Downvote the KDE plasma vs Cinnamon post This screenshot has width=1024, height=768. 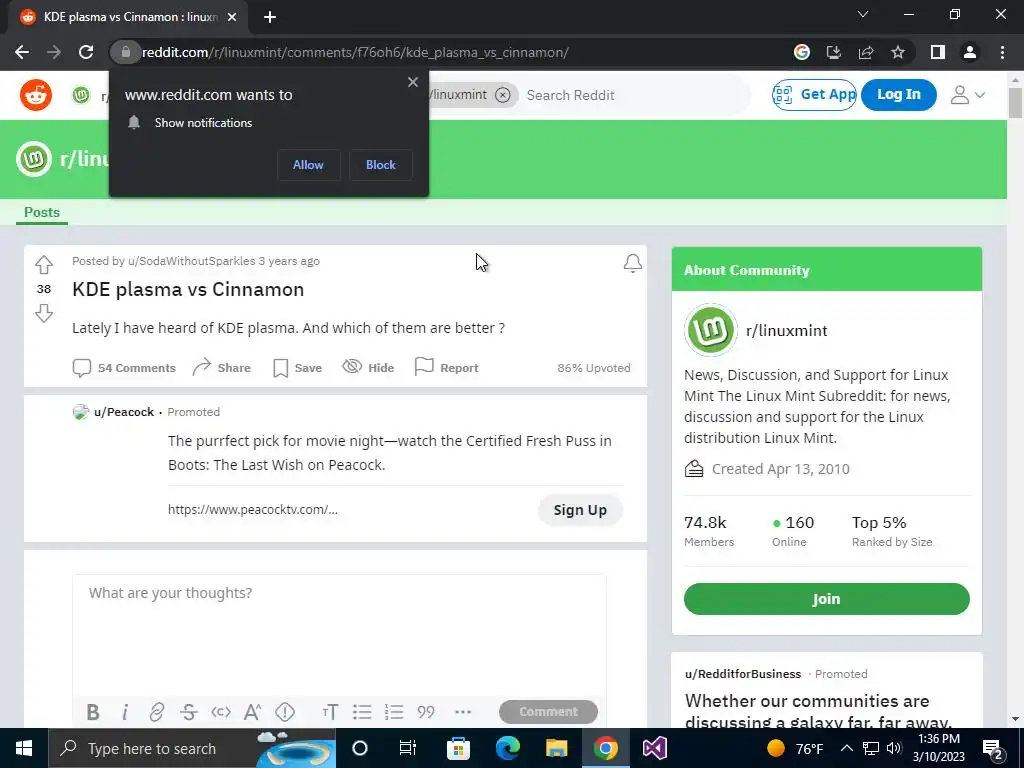click(x=44, y=313)
